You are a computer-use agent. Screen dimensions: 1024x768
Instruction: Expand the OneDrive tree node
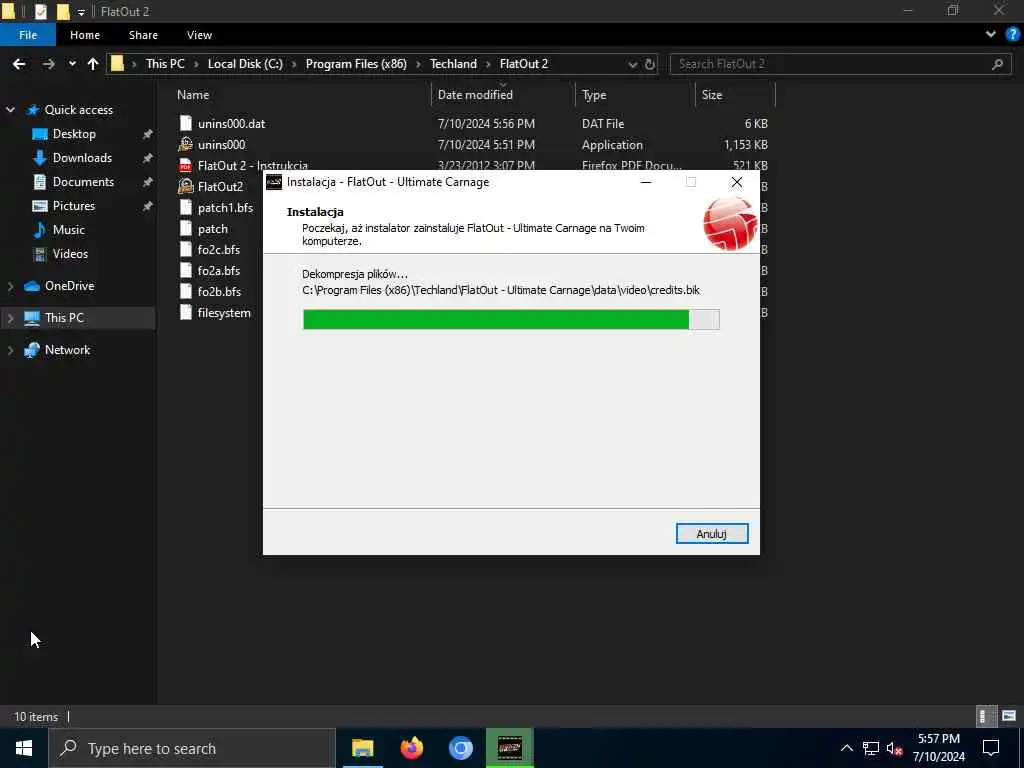tap(10, 286)
